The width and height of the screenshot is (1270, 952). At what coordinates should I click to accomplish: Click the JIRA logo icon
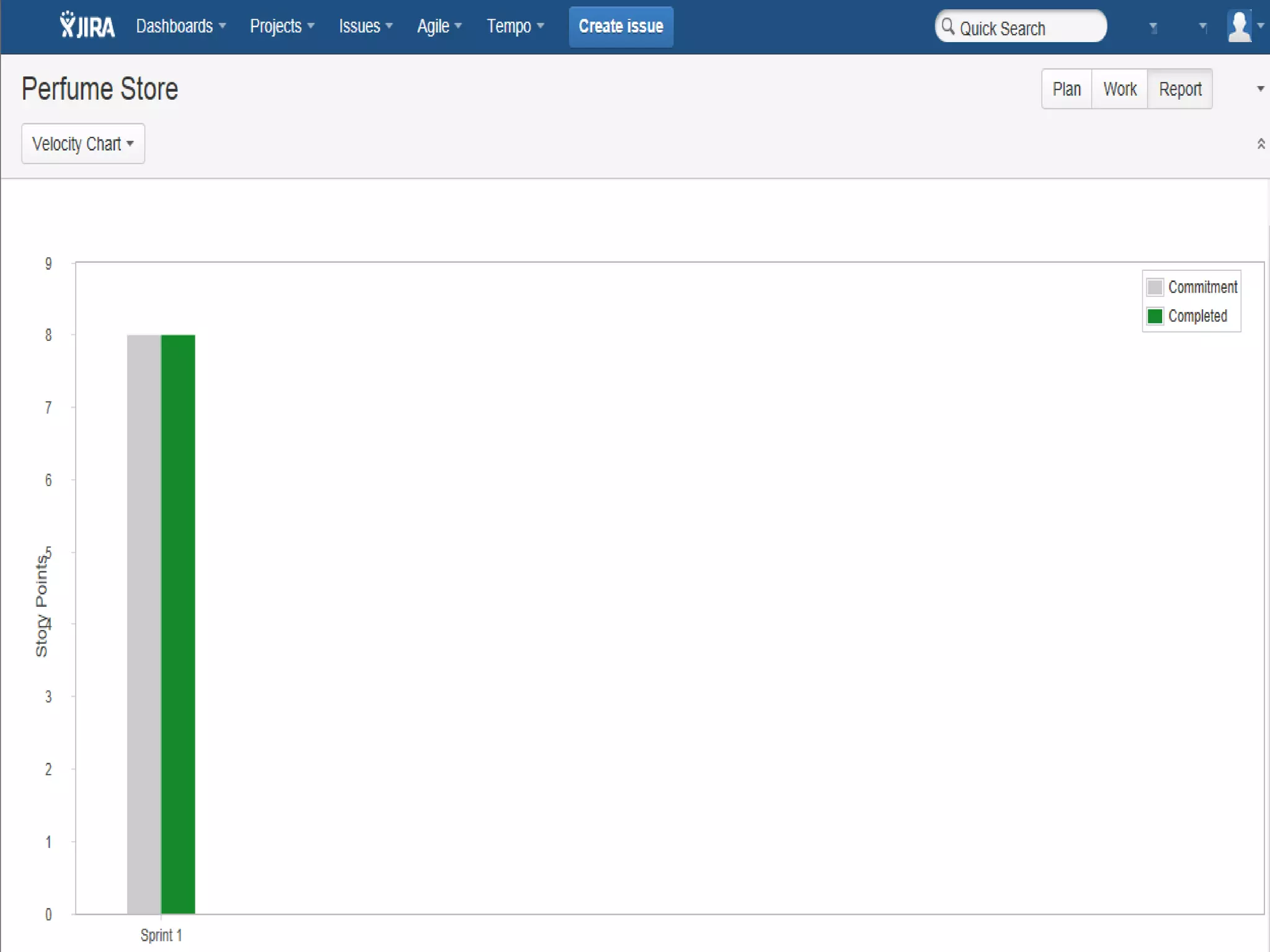click(x=87, y=26)
